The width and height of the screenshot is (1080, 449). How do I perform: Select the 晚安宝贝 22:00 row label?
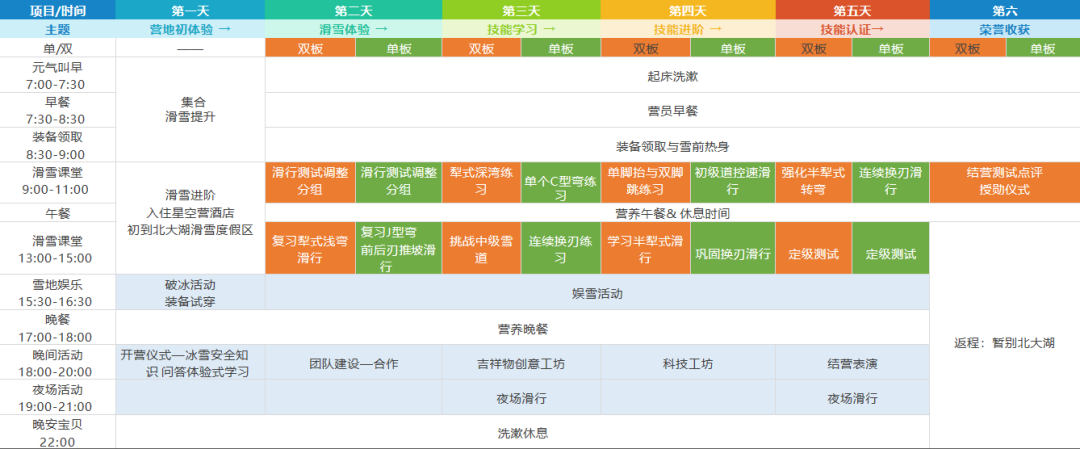58,432
